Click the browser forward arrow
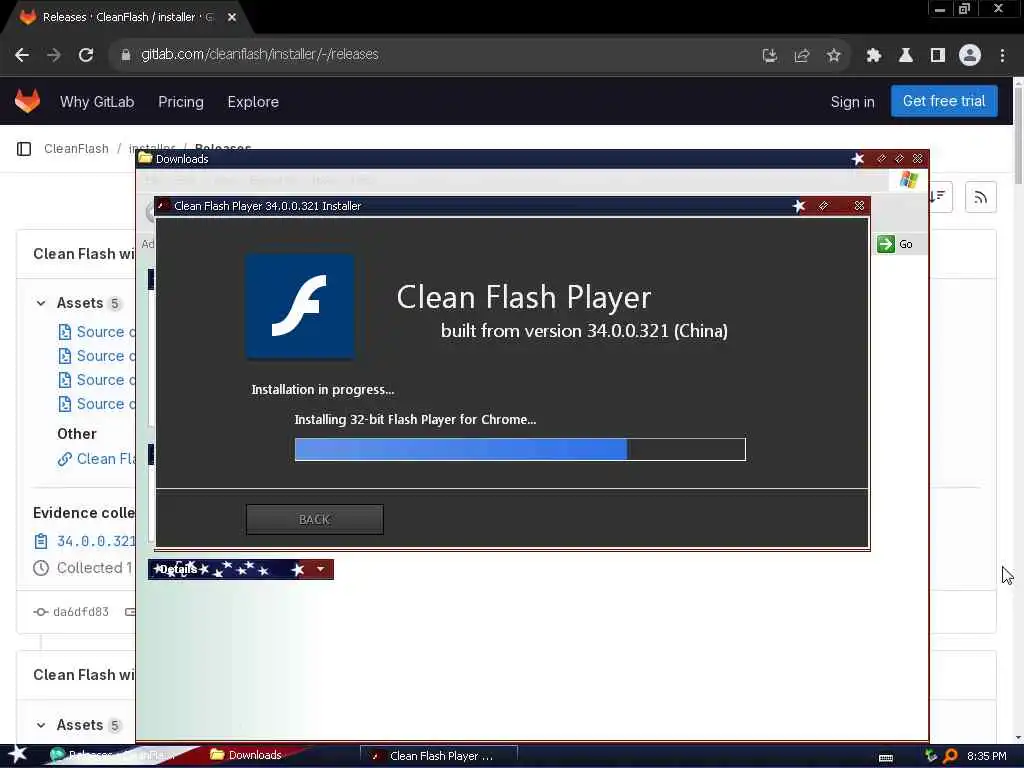1024x768 pixels. [54, 55]
